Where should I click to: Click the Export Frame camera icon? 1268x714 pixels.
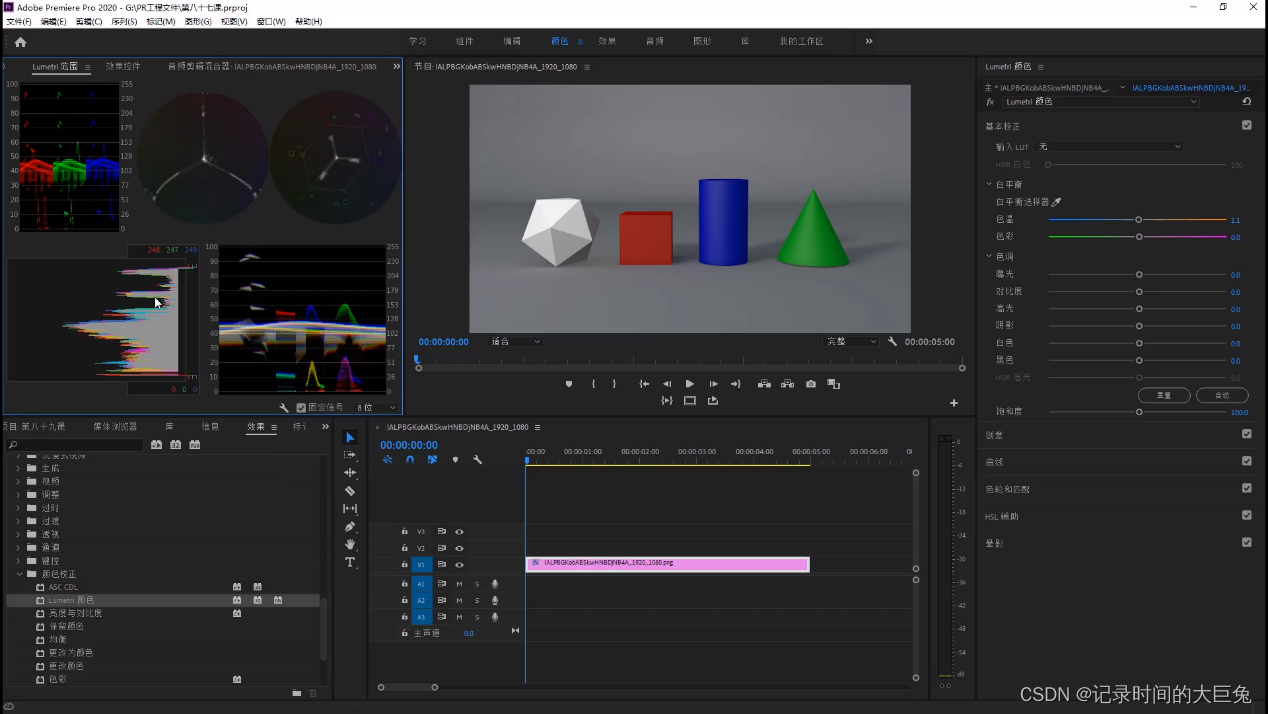click(811, 384)
